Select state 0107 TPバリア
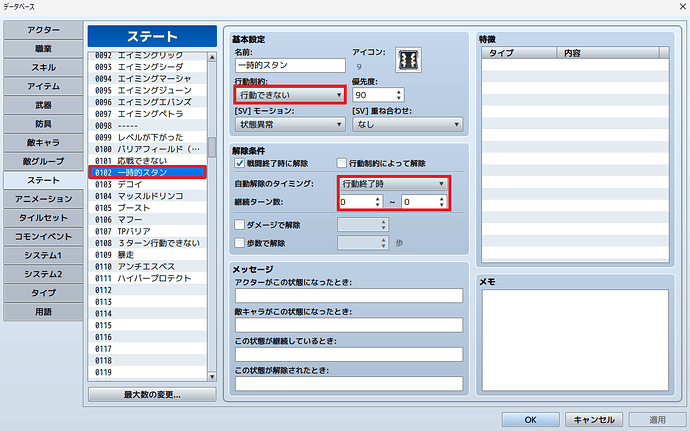 pos(147,231)
